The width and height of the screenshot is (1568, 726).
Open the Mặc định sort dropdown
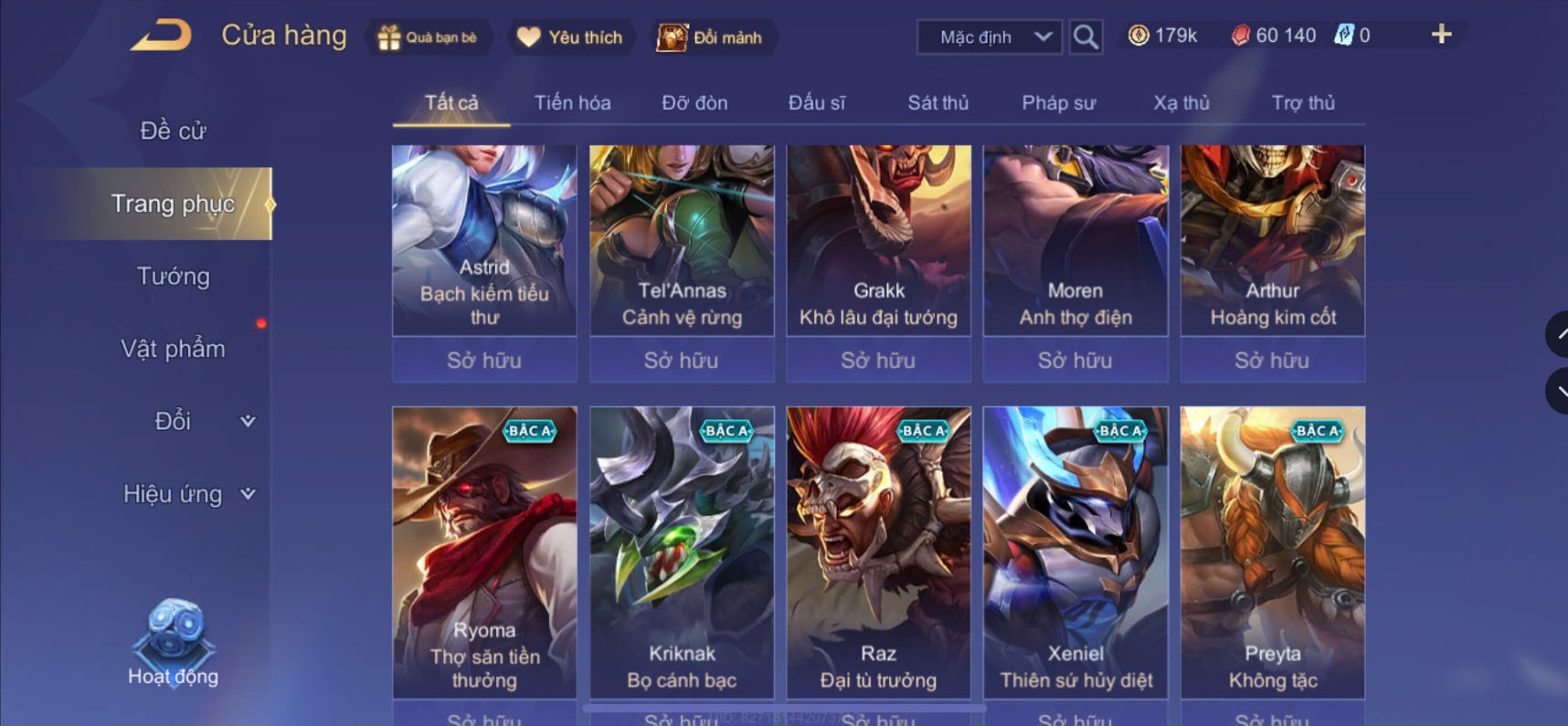990,37
